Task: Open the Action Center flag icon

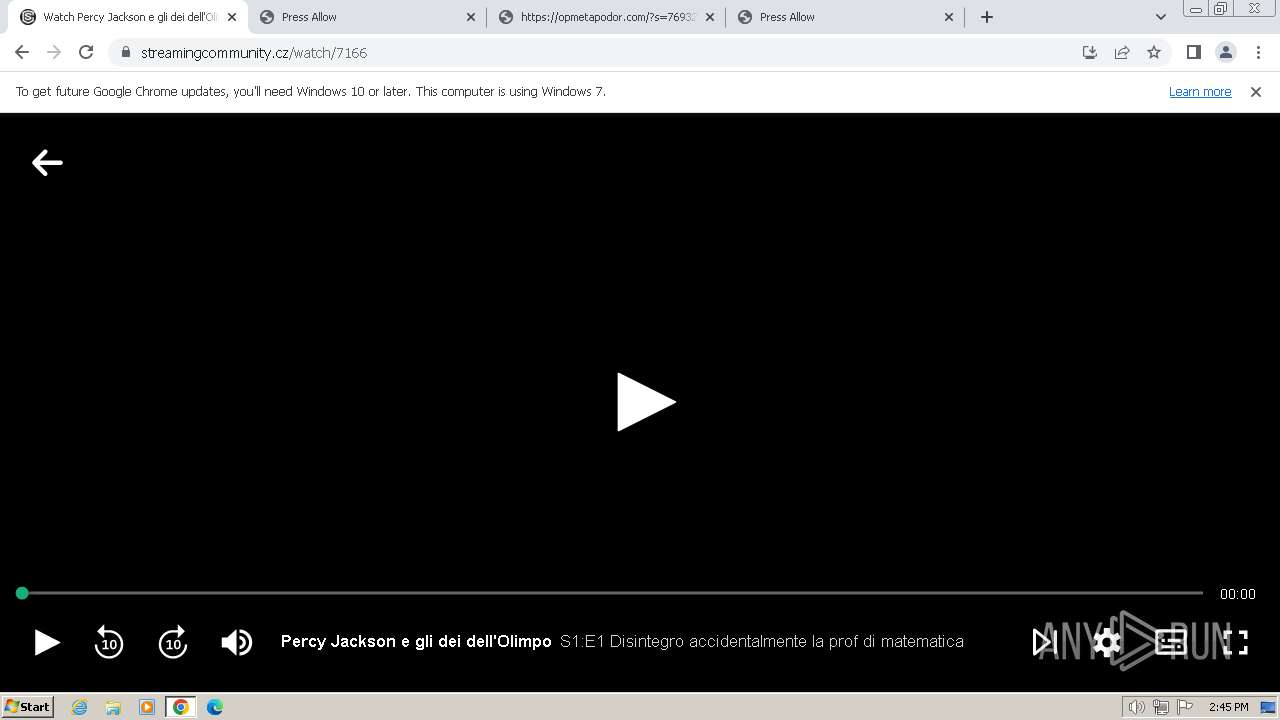Action: coord(1185,707)
